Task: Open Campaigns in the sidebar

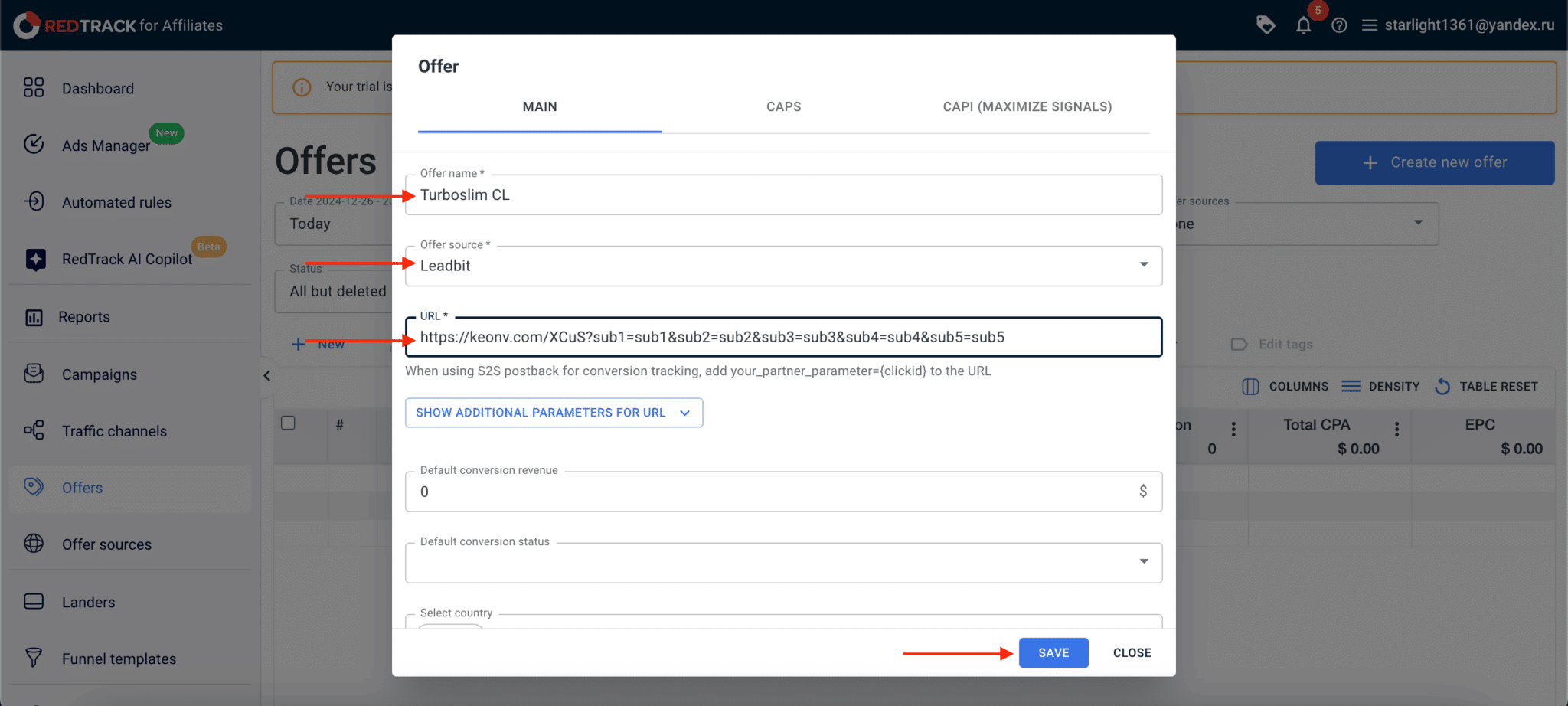Action: (x=100, y=374)
